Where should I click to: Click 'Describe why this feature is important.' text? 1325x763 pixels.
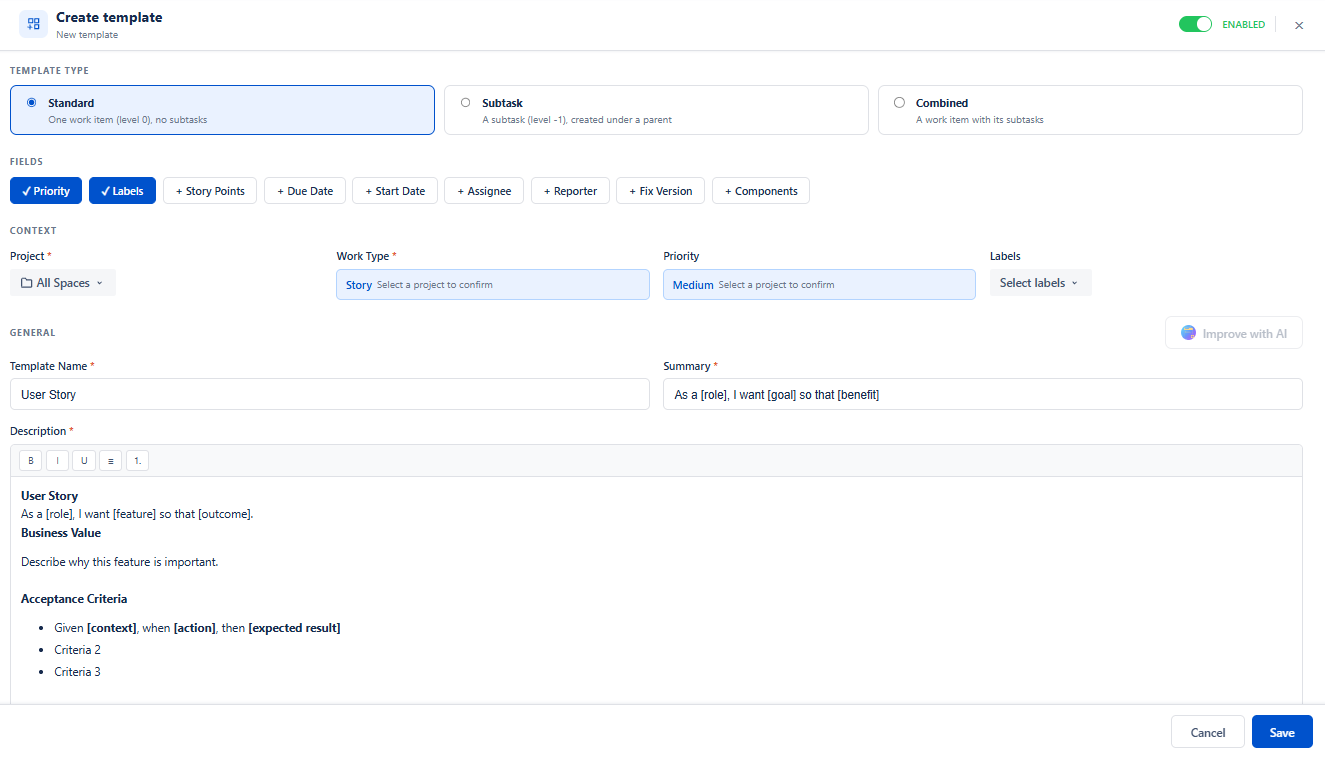pyautogui.click(x=120, y=562)
